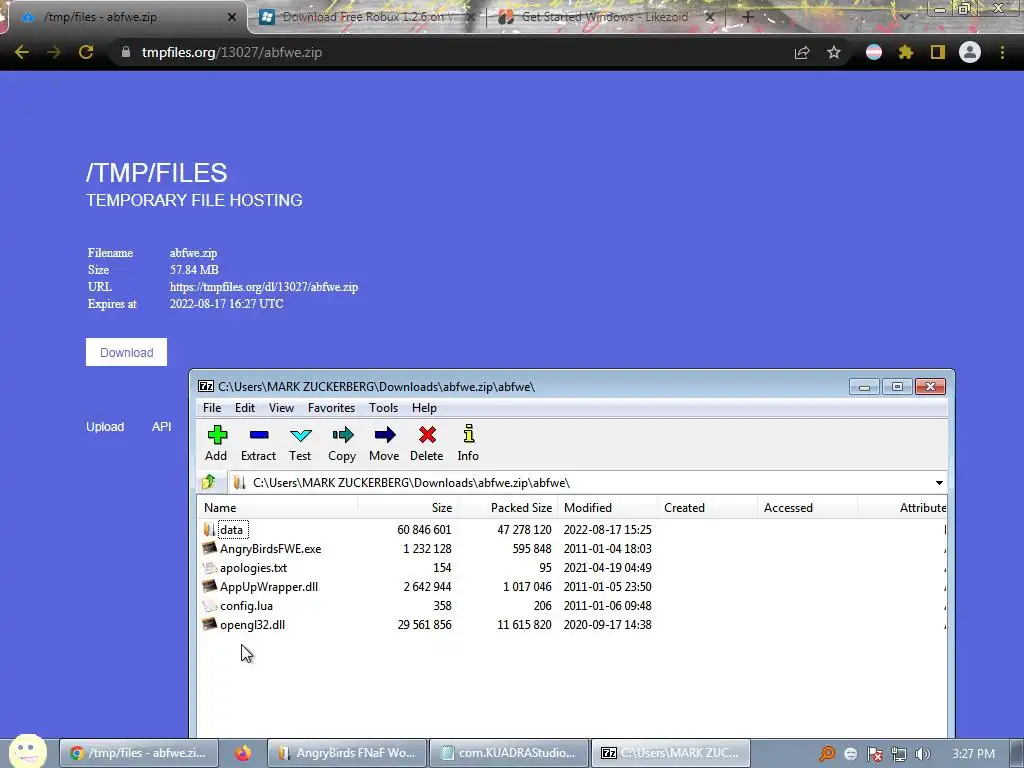Select the AngryBirdsFWE.exe file
Image resolution: width=1024 pixels, height=768 pixels.
point(270,549)
